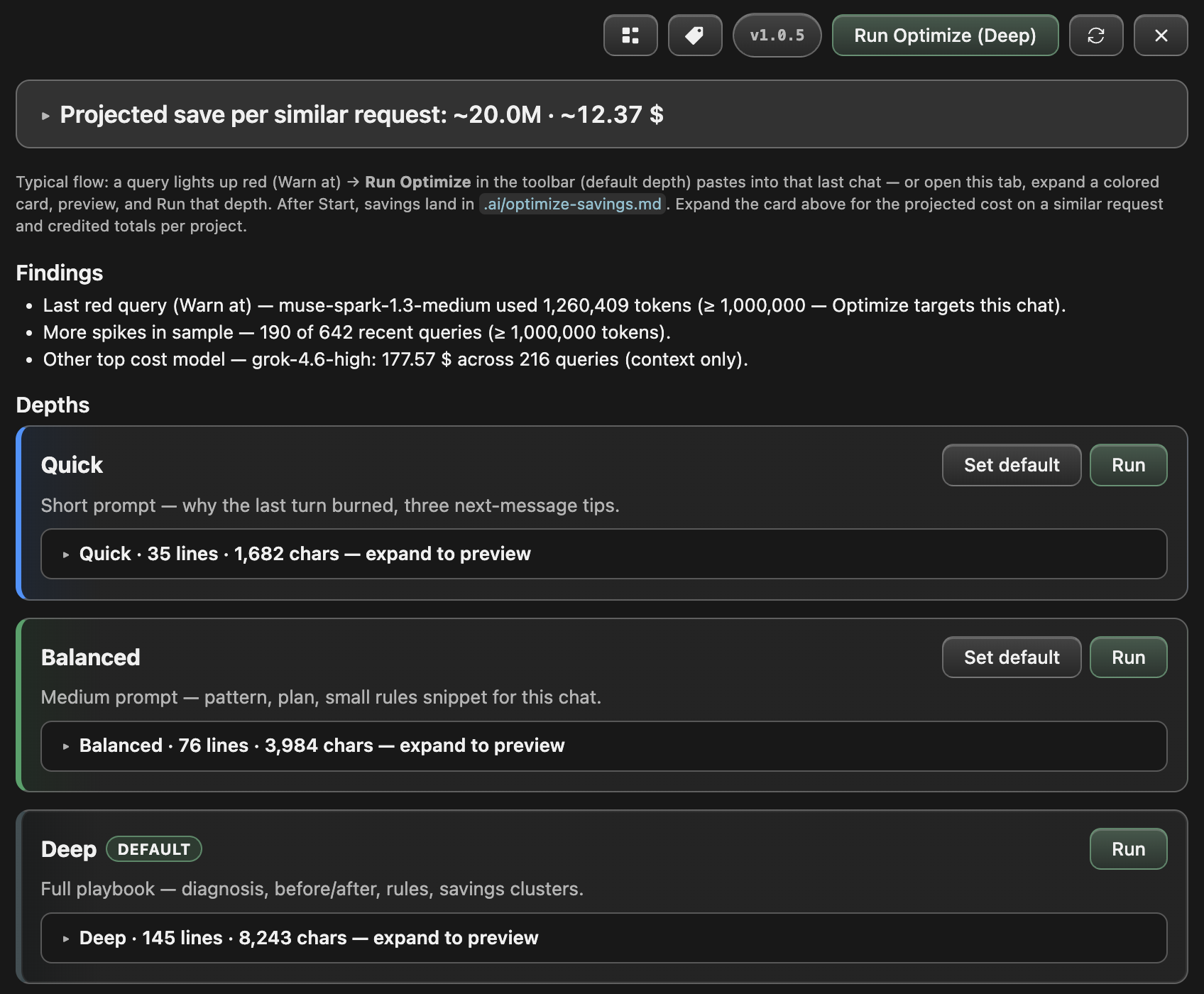
Task: Click Run Optimize (Deep) button
Action: pyautogui.click(x=945, y=35)
